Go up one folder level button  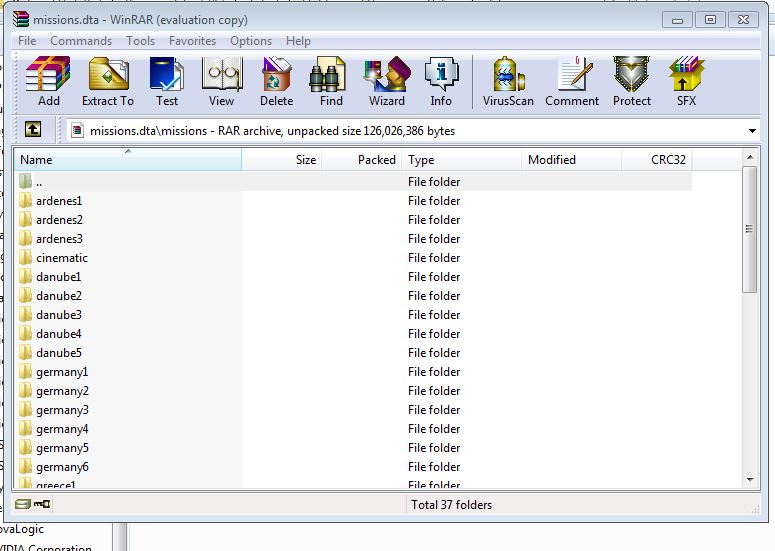tap(33, 130)
